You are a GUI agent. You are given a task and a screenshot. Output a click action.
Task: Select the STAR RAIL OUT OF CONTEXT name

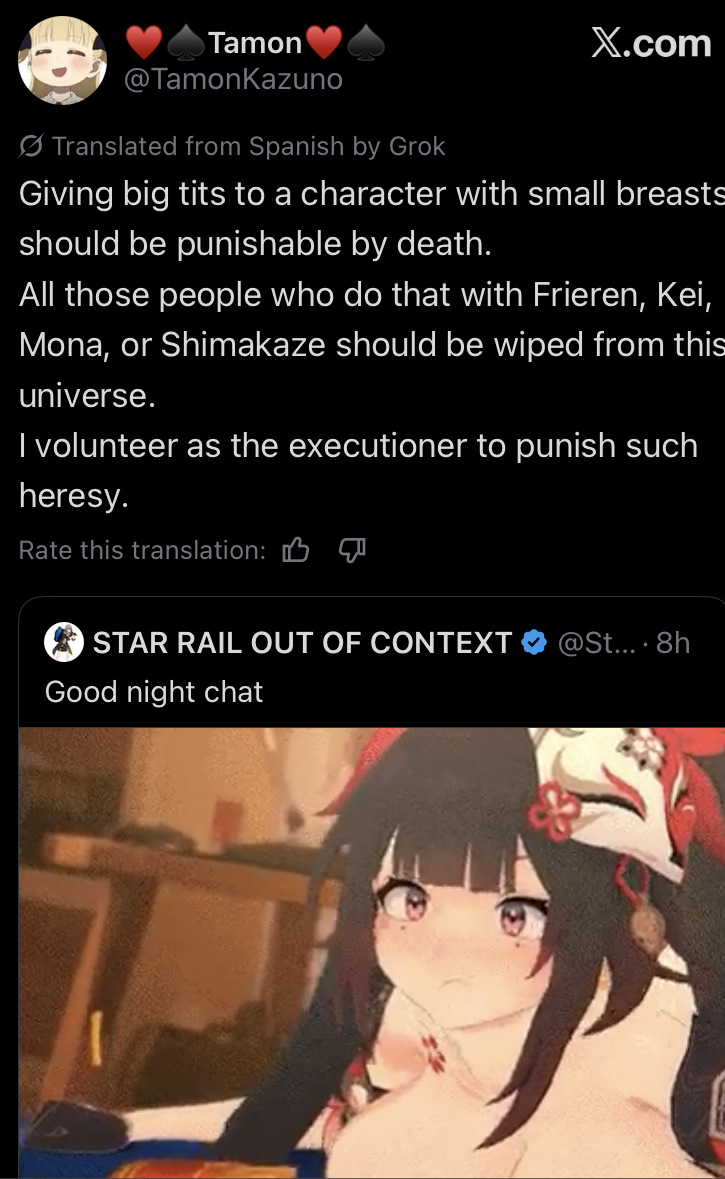pos(302,643)
